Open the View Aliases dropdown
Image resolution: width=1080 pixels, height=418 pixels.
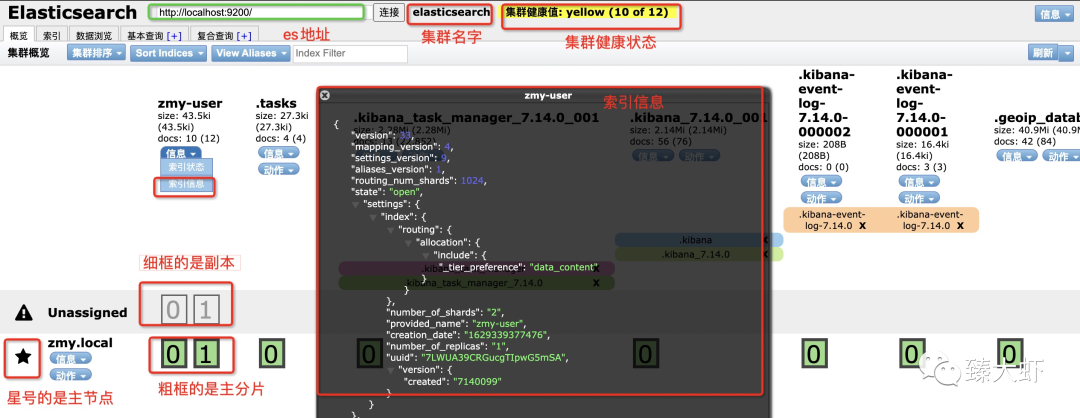tap(250, 53)
